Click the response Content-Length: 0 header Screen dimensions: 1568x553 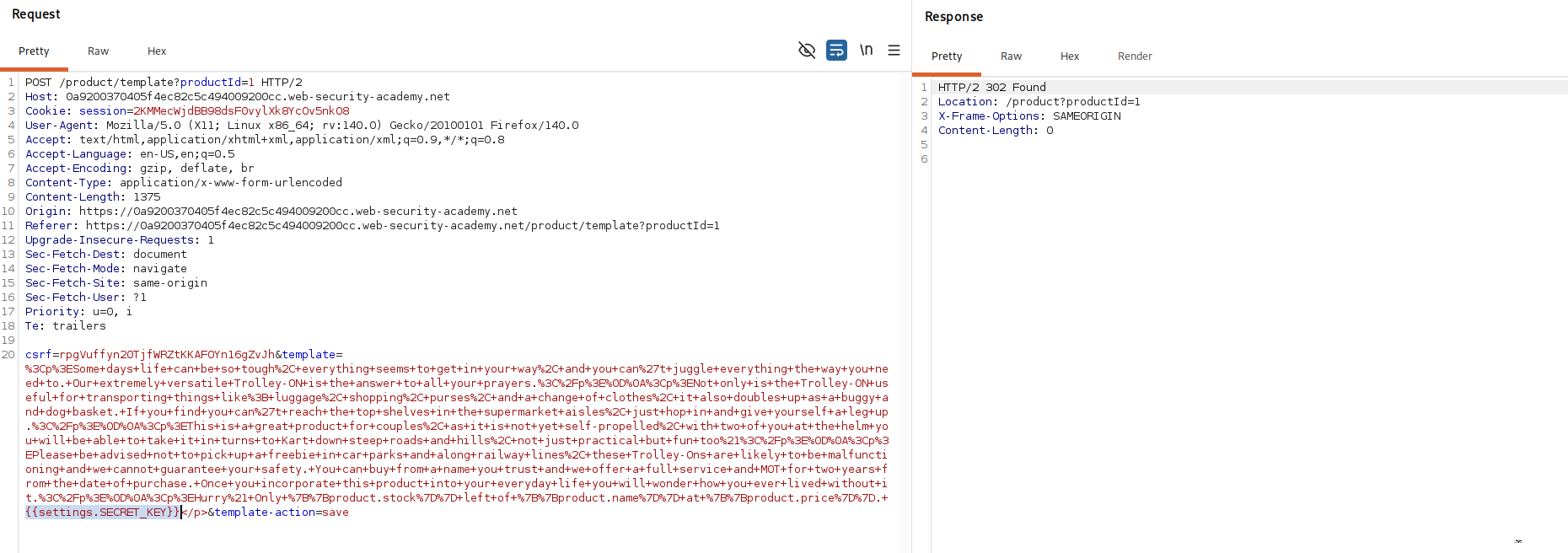click(996, 131)
